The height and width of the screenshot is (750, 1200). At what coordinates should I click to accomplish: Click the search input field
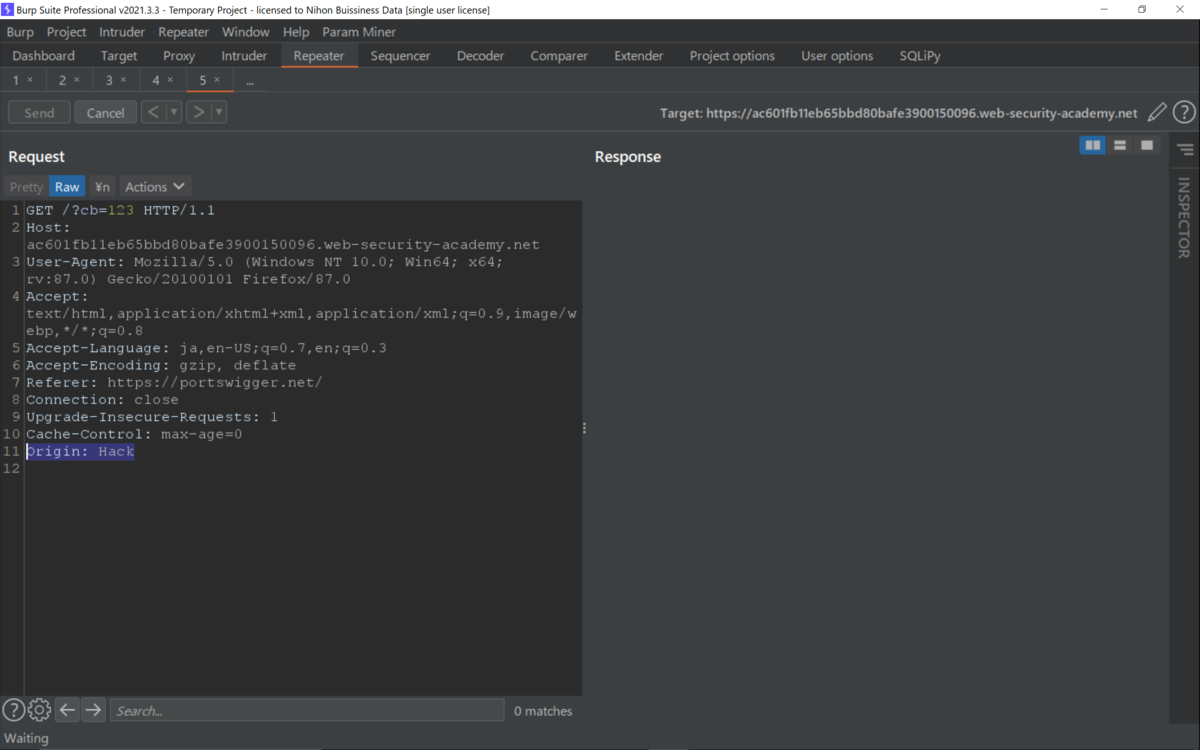point(306,710)
